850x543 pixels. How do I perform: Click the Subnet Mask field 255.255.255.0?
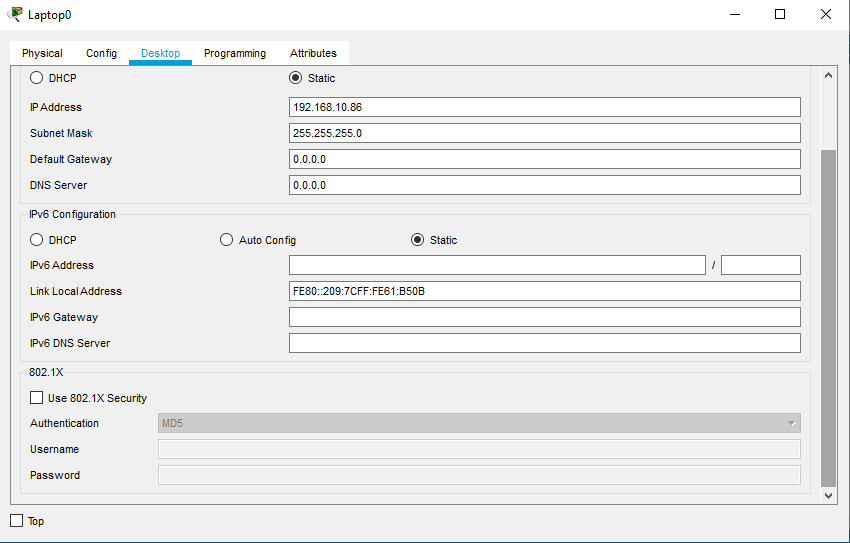pos(544,133)
